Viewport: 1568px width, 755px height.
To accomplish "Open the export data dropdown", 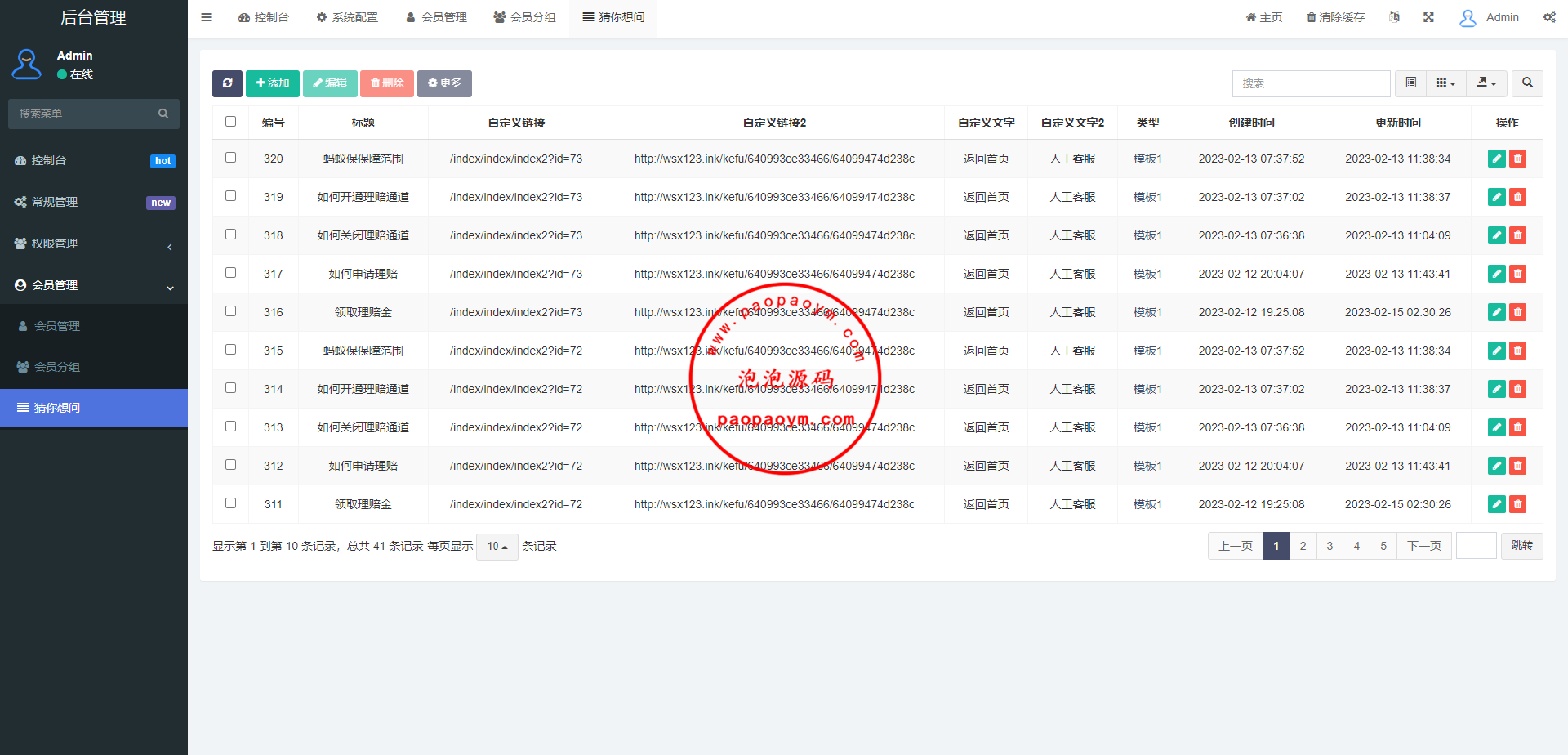I will pyautogui.click(x=1486, y=83).
